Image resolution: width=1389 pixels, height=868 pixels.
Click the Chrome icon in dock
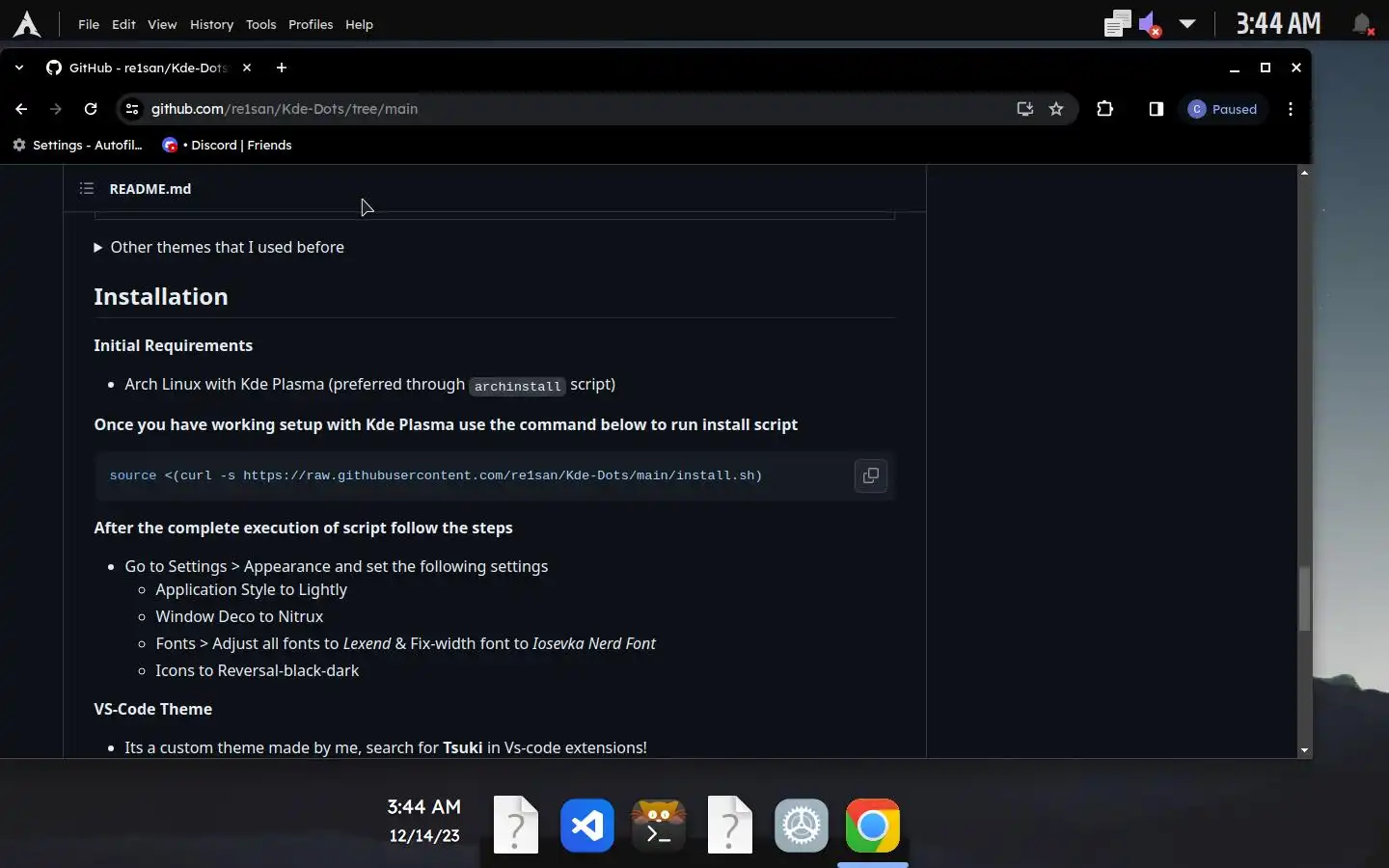pyautogui.click(x=873, y=826)
